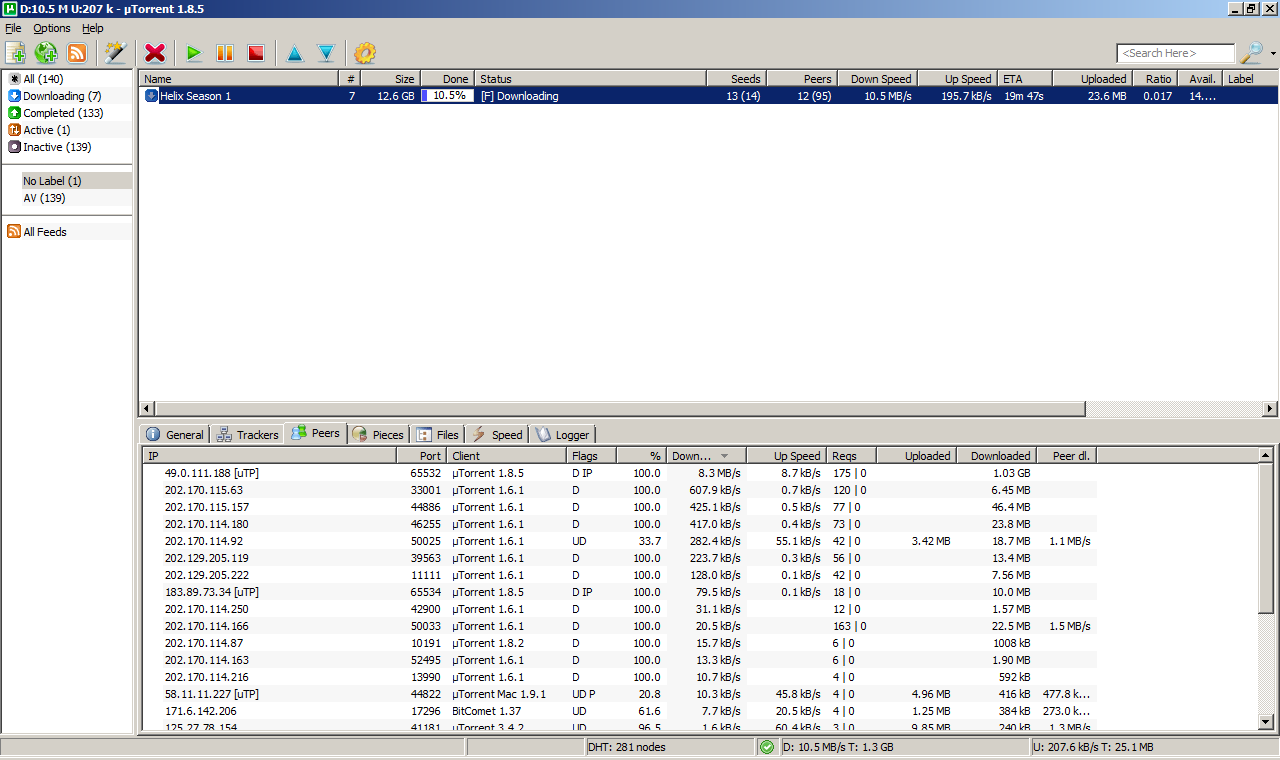Select peer 202.129.205.222
This screenshot has height=760, width=1280.
point(620,575)
